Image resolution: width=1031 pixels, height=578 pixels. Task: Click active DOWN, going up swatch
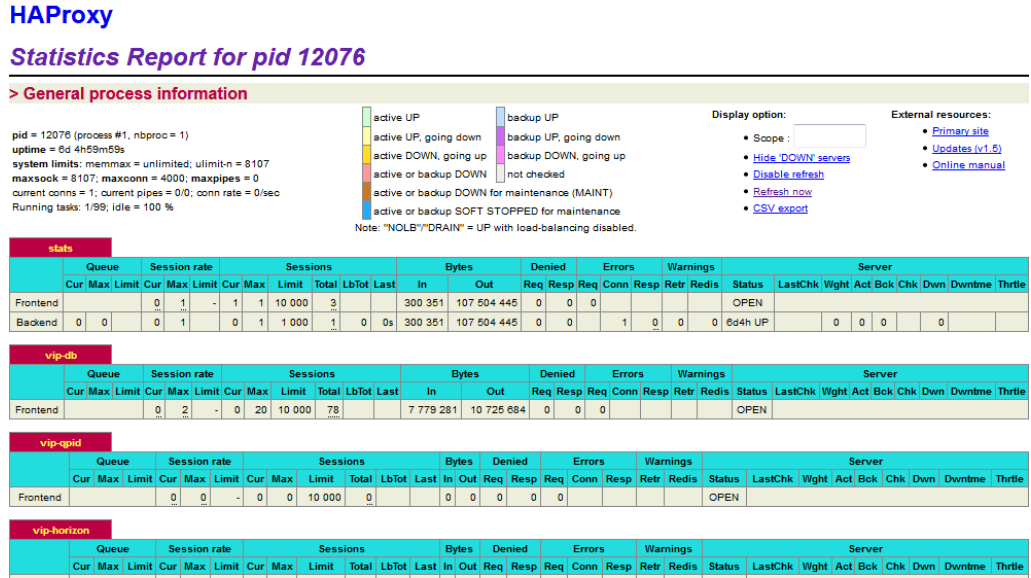(x=366, y=155)
